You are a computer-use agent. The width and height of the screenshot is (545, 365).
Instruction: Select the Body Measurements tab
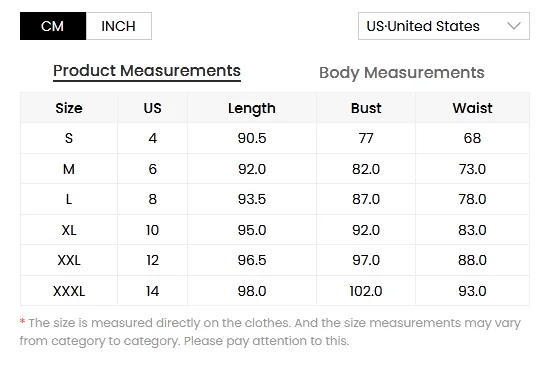tap(401, 73)
